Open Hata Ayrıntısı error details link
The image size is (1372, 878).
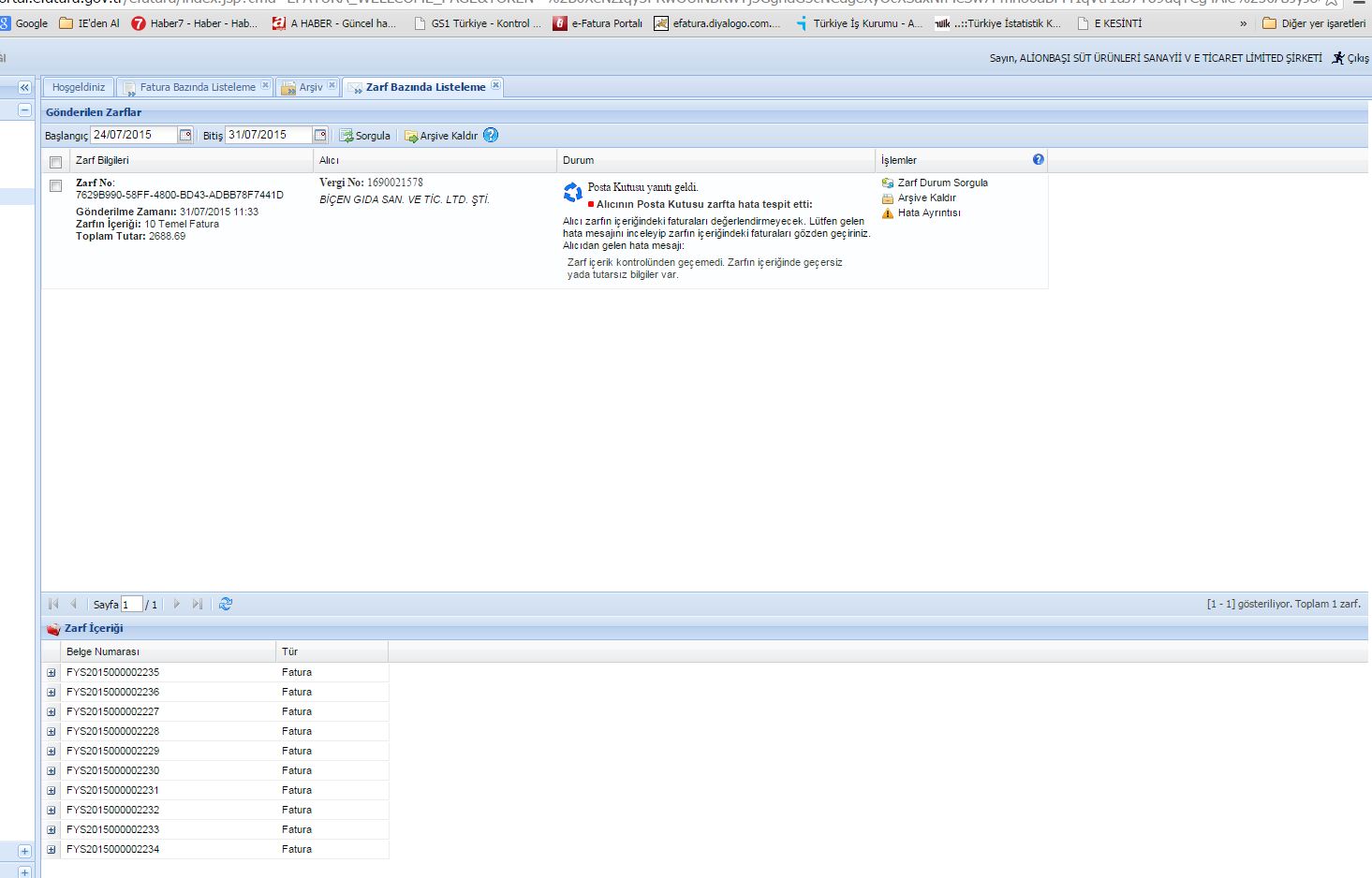pyautogui.click(x=928, y=212)
